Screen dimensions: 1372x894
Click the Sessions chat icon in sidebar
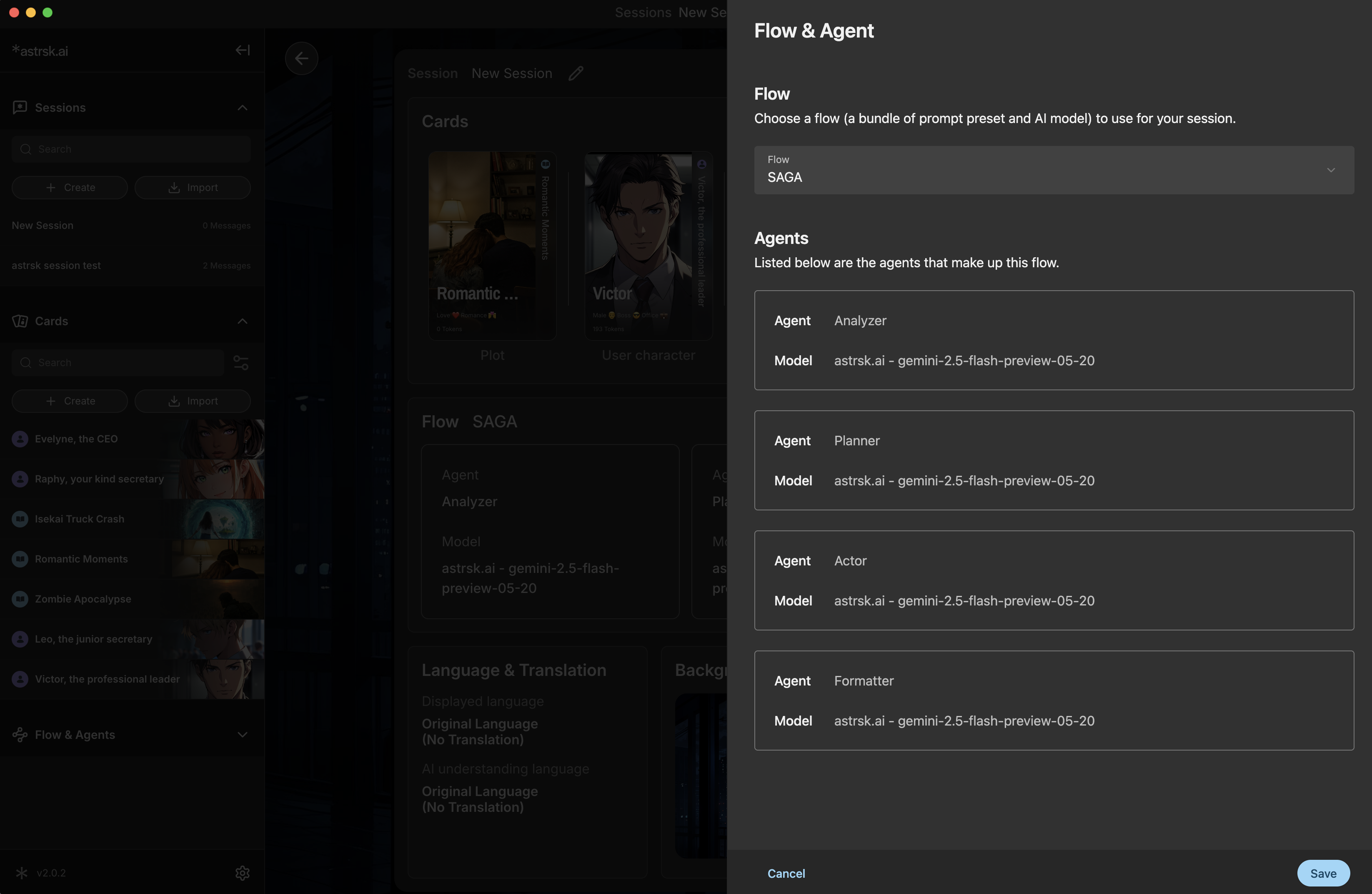click(x=20, y=108)
